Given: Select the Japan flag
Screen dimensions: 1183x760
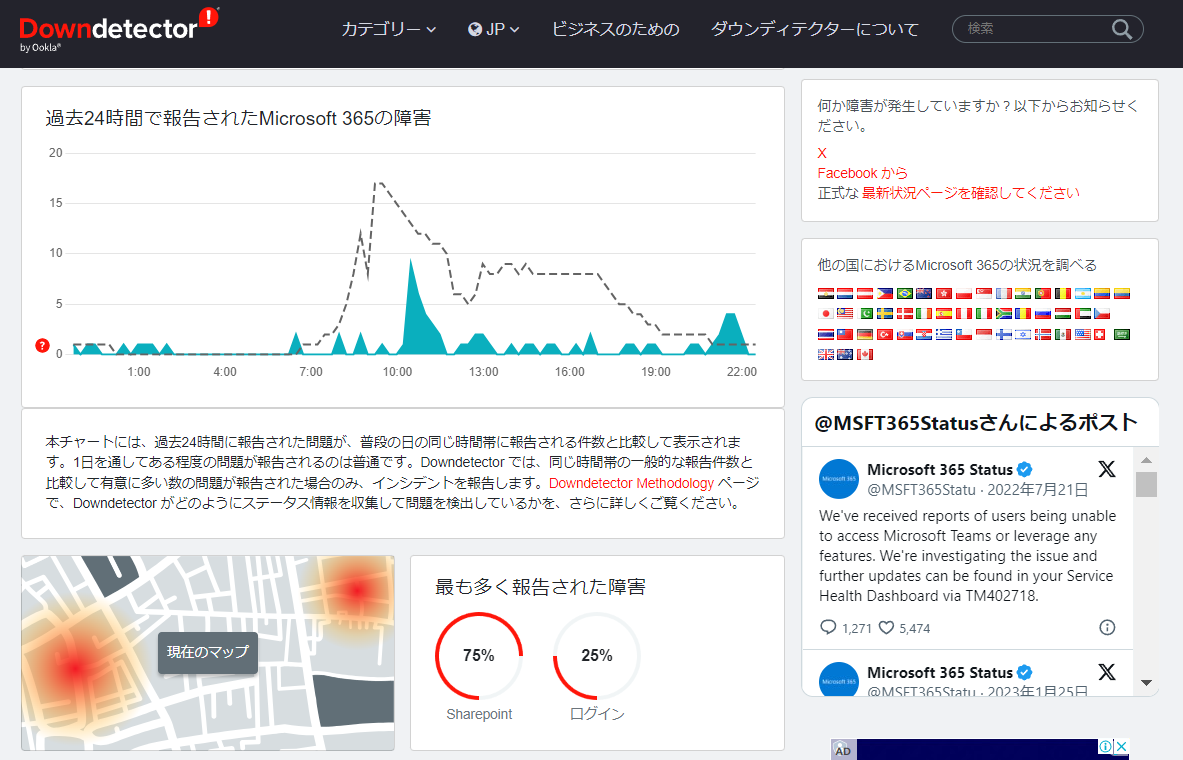Looking at the screenshot, I should (825, 313).
